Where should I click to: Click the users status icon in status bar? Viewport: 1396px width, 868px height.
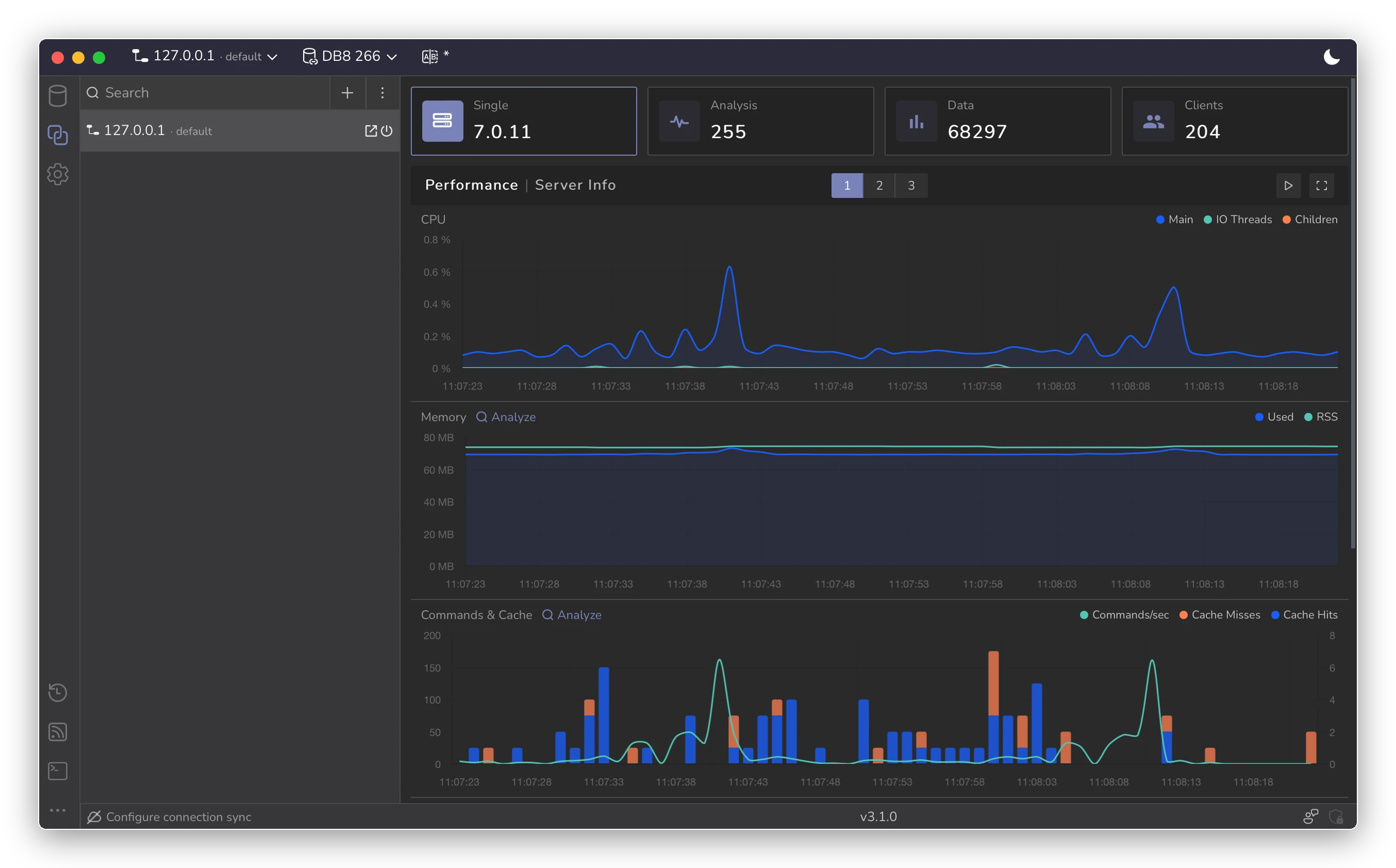click(1311, 816)
